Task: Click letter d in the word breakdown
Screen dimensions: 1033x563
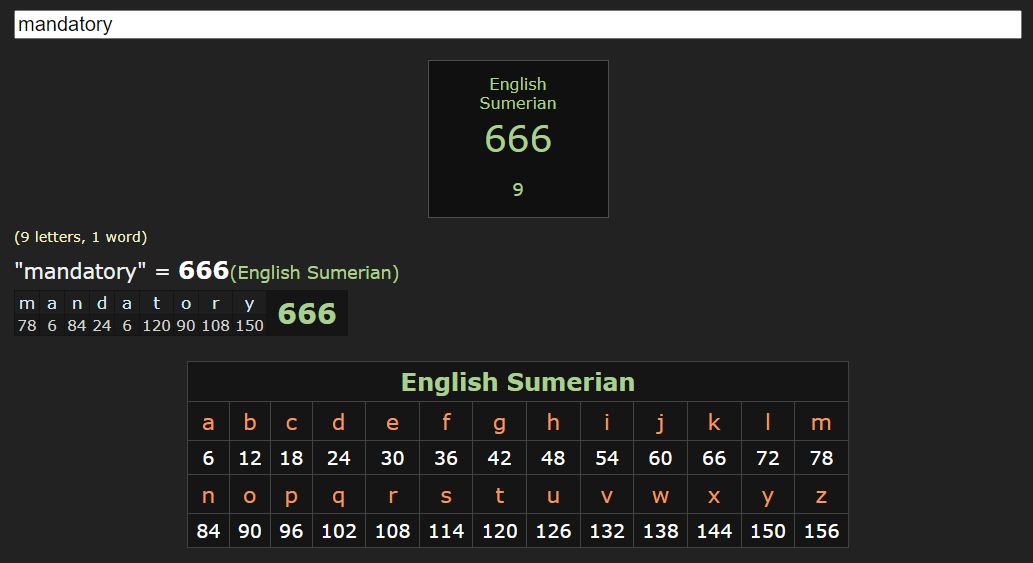Action: pos(101,303)
